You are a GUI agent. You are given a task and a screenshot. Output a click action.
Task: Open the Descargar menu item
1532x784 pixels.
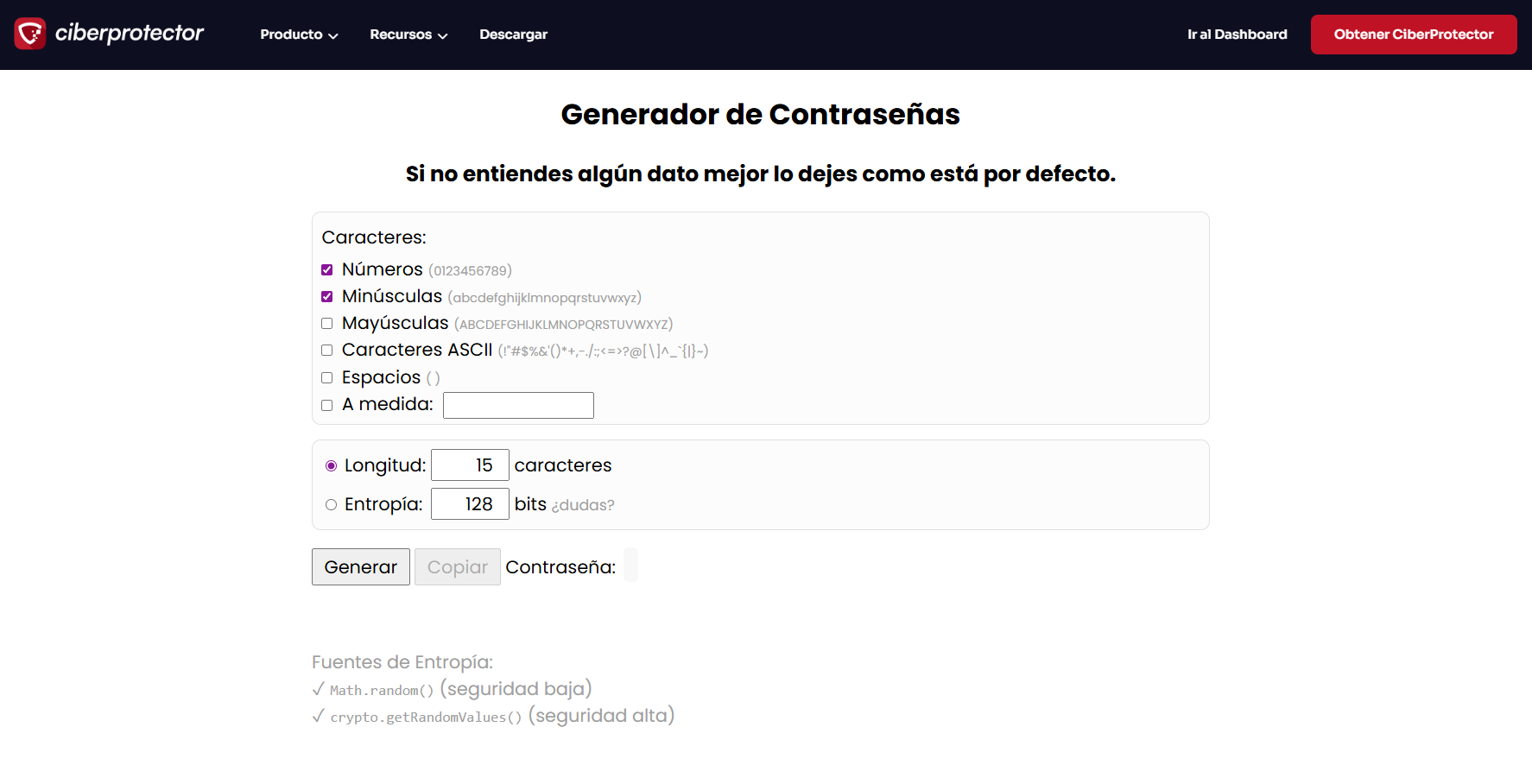513,35
